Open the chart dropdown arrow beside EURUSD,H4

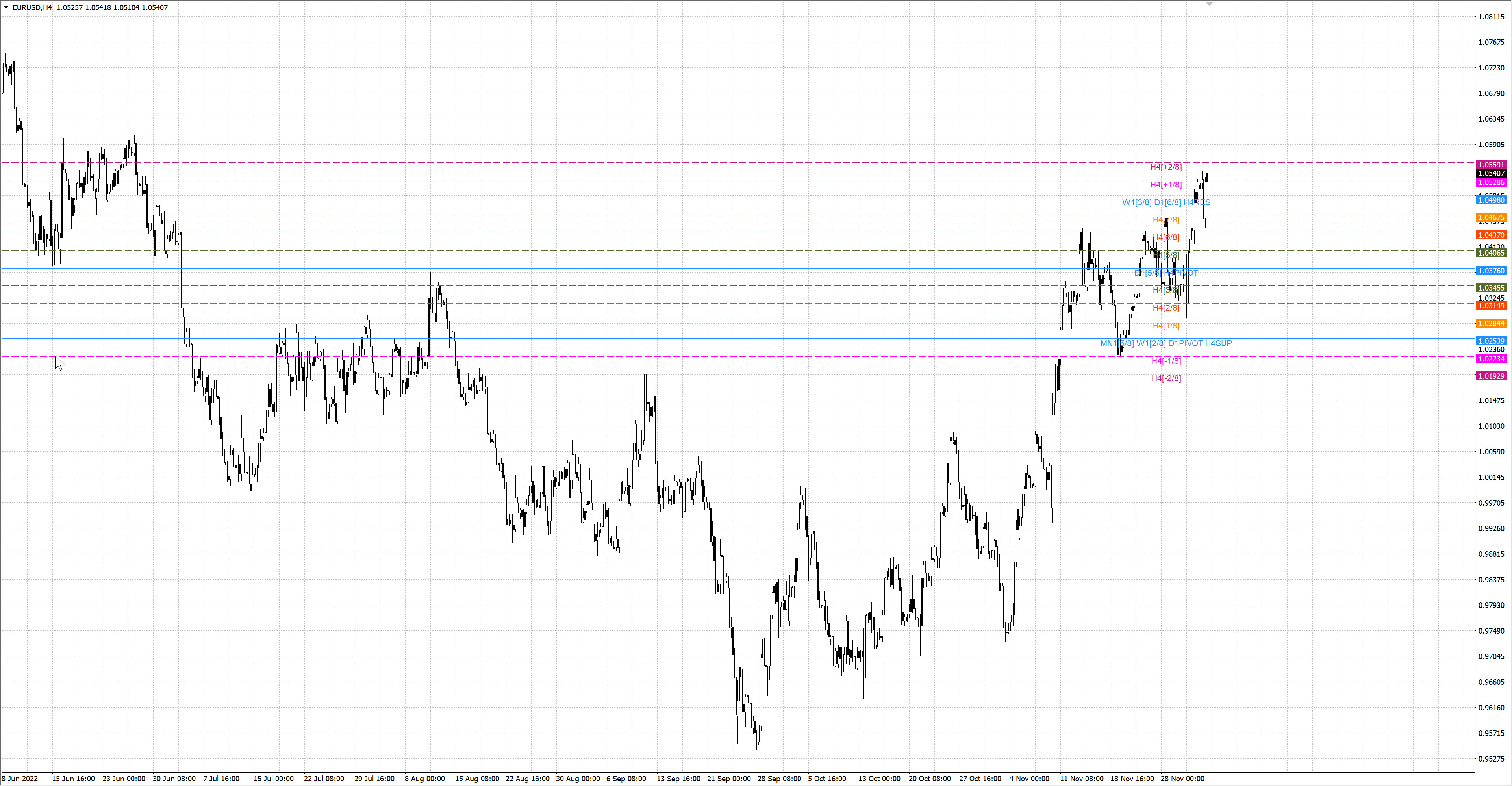pos(6,7)
